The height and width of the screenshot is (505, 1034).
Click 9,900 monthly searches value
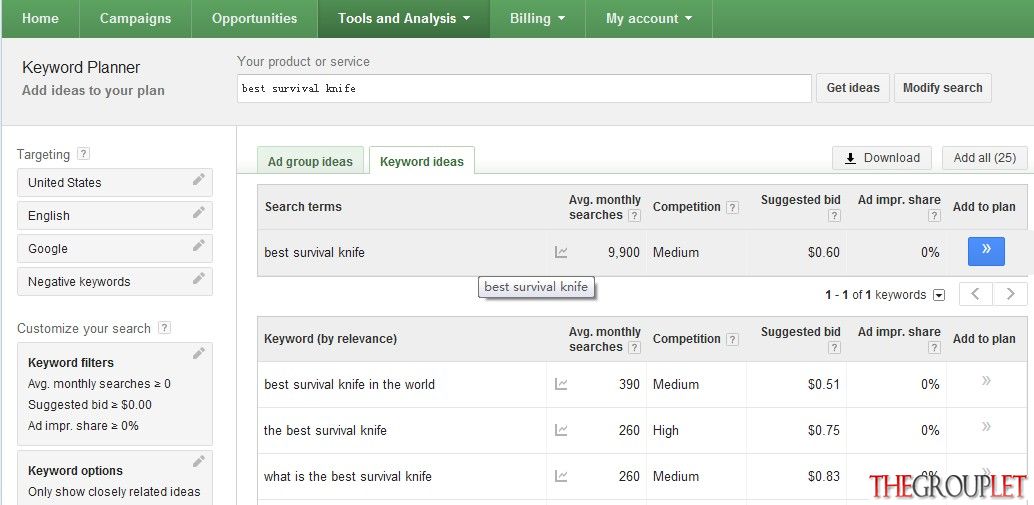[623, 252]
